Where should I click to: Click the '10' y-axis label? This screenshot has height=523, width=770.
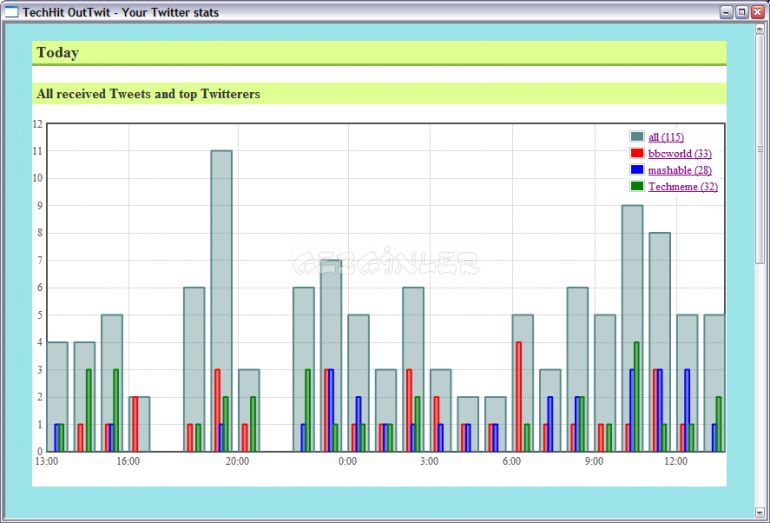(x=38, y=178)
